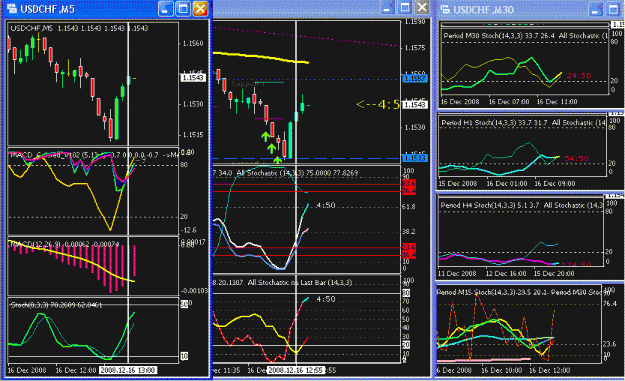Click the blue 1.1557 price level tag

415,79
